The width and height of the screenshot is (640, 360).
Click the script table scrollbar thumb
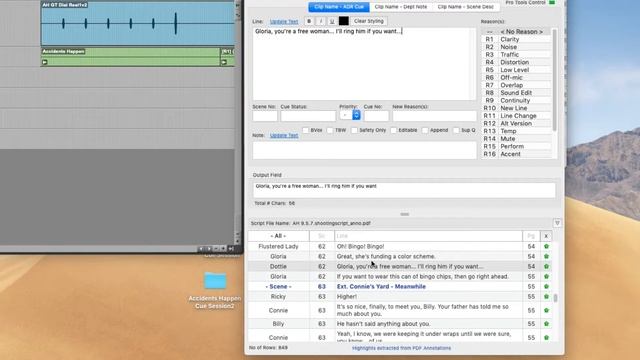coord(556,298)
